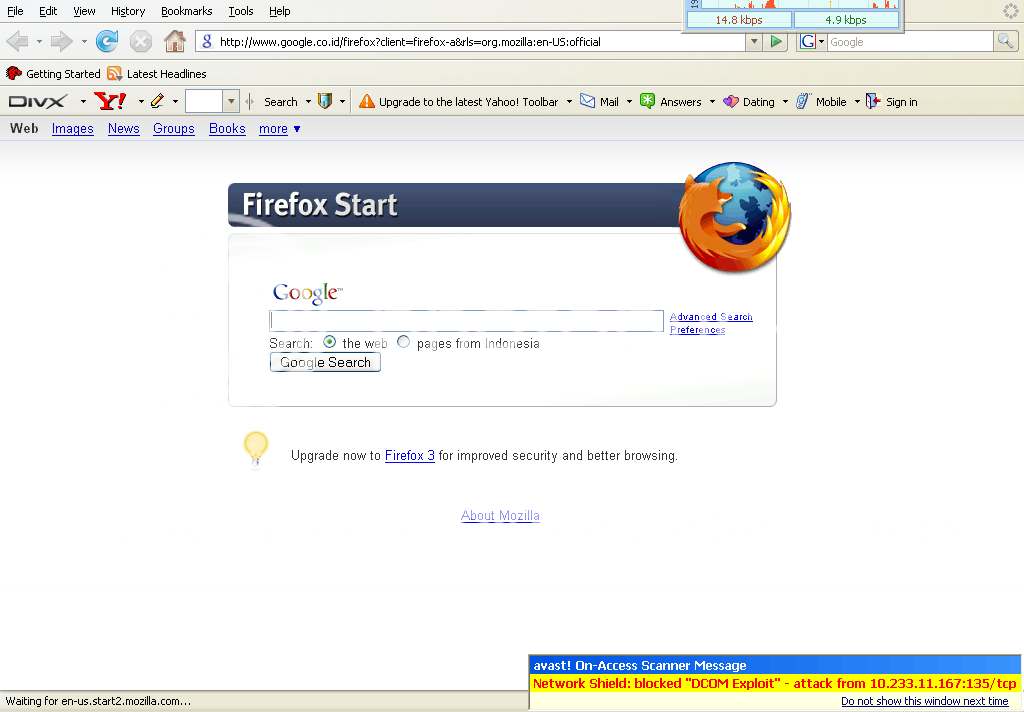Click the Yahoo toolbar upgrade warning icon

click(367, 101)
